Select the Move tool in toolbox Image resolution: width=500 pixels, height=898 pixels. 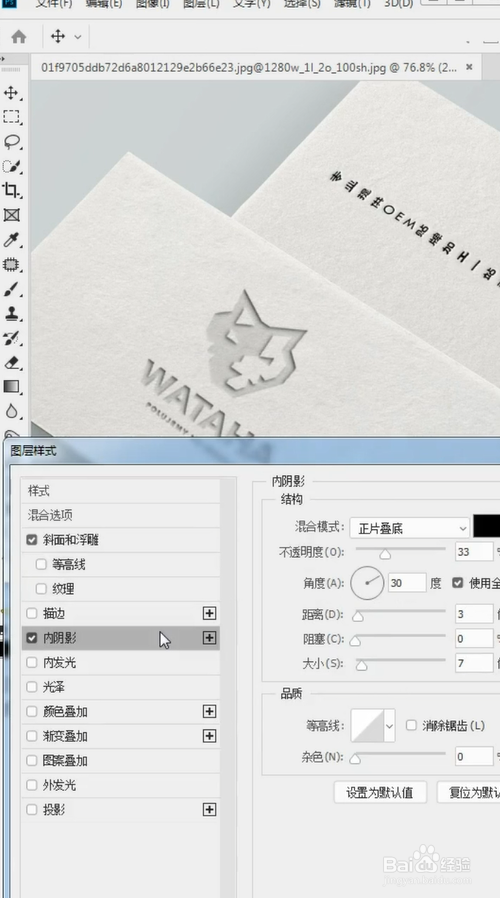pos(11,93)
